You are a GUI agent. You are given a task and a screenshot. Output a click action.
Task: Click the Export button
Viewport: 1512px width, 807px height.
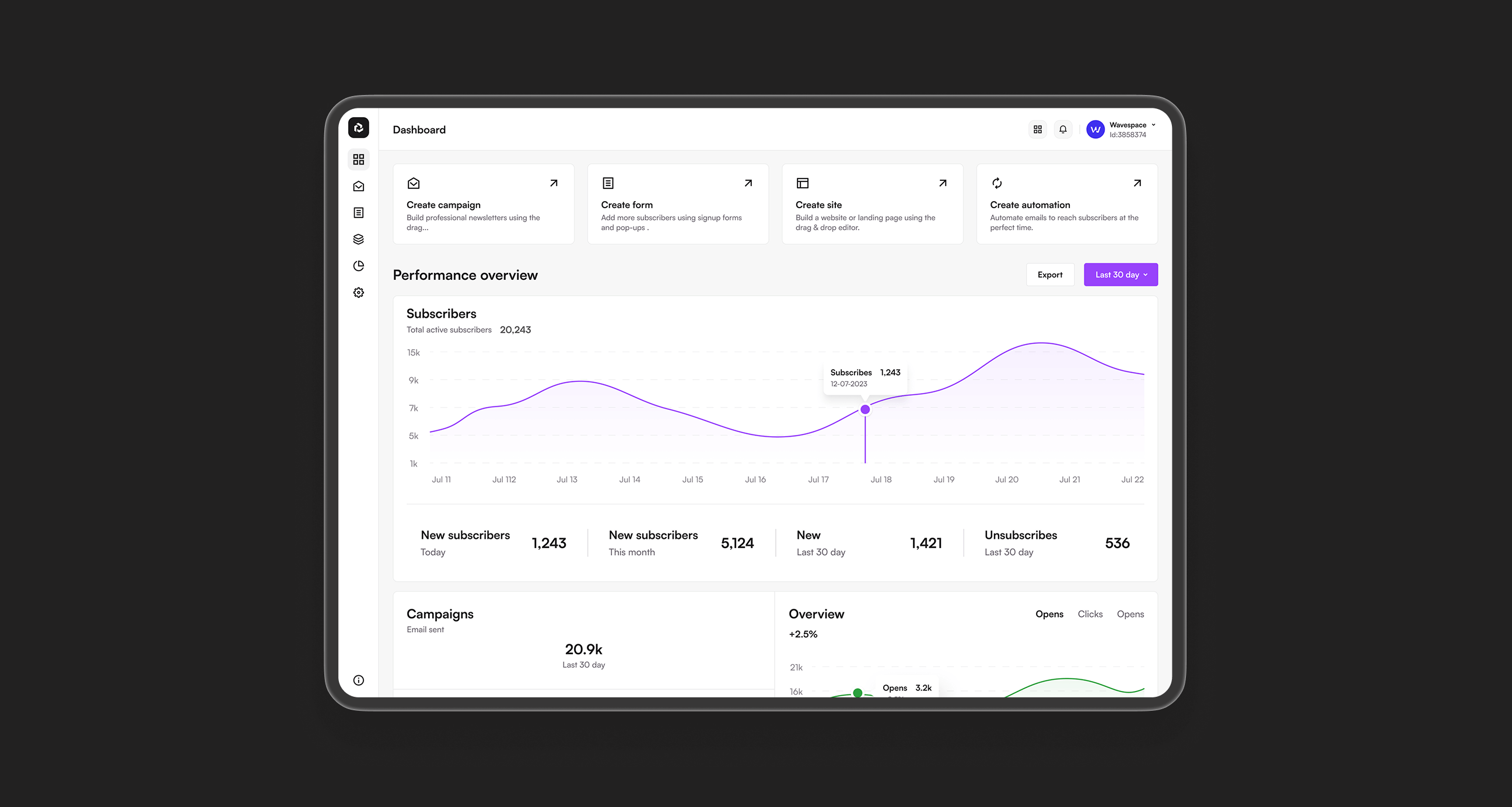[1050, 274]
